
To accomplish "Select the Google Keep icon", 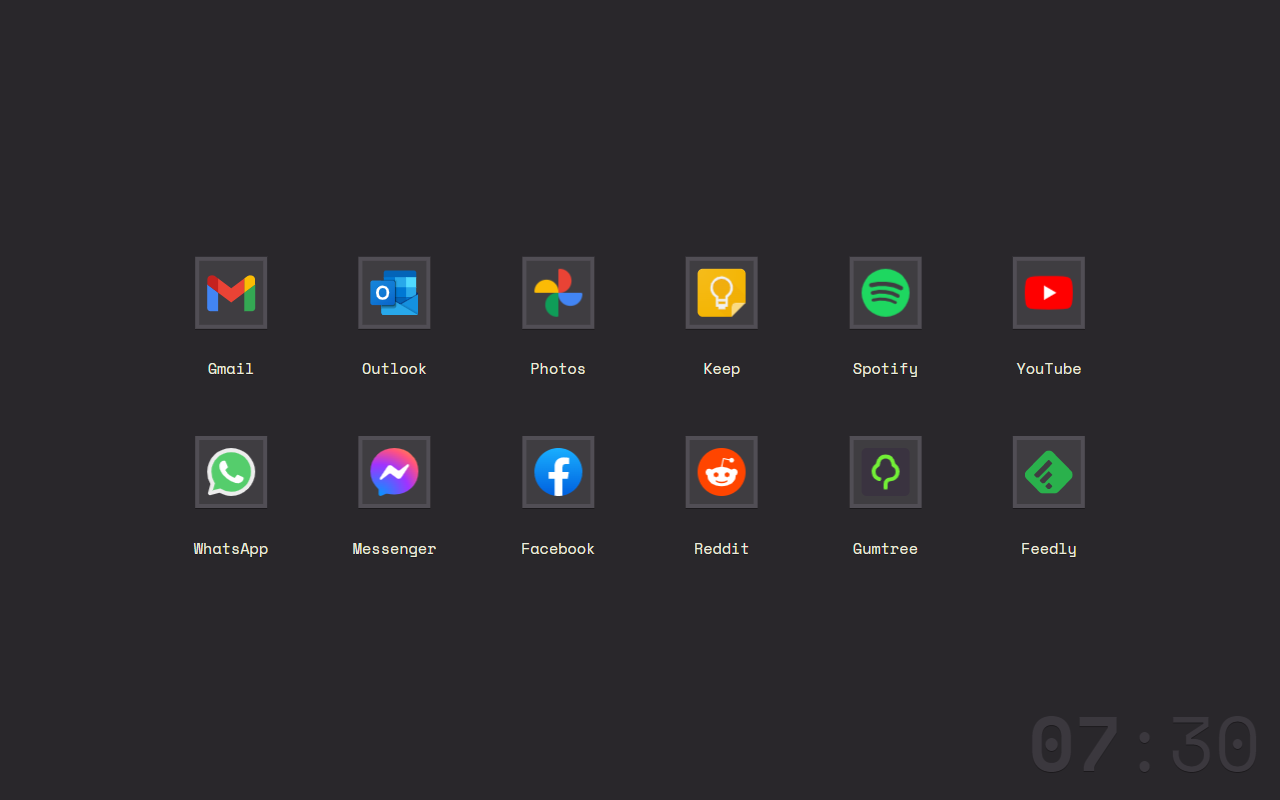I will click(x=721, y=292).
